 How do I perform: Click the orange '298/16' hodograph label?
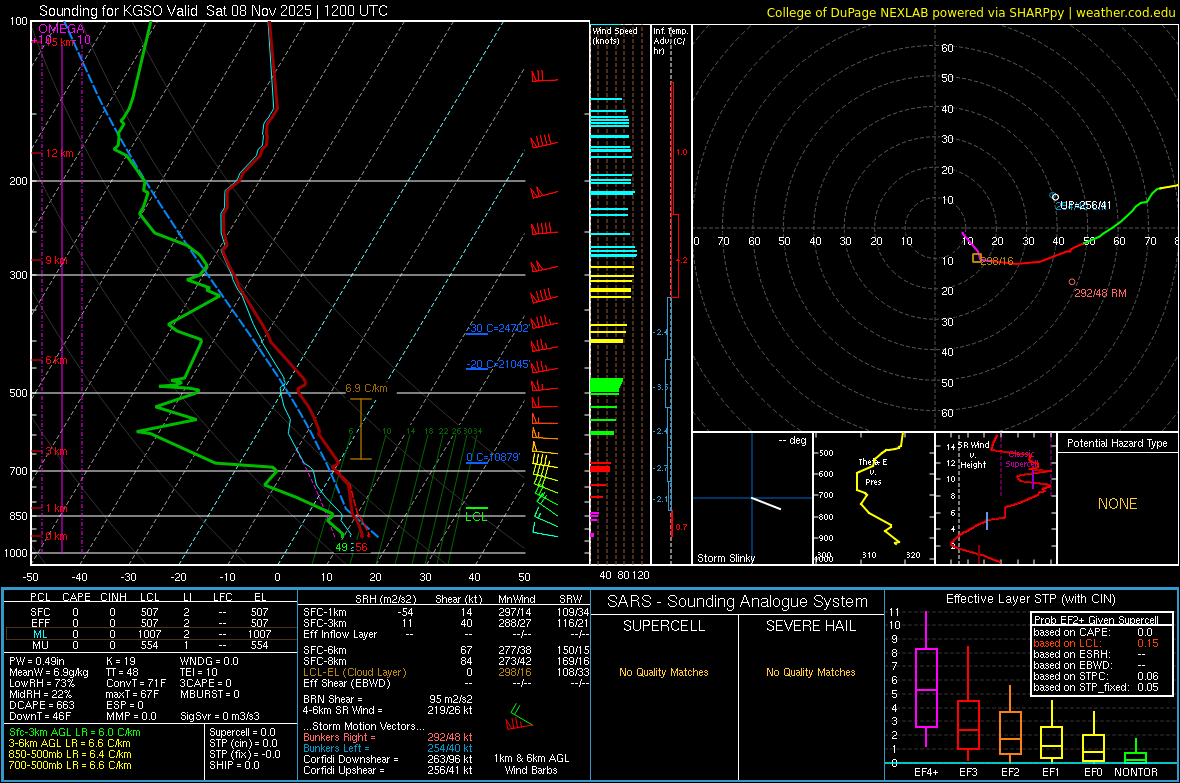coord(997,261)
